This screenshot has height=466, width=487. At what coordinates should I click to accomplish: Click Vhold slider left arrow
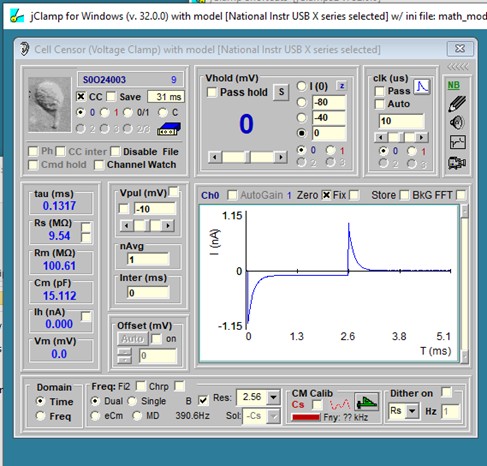click(215, 157)
